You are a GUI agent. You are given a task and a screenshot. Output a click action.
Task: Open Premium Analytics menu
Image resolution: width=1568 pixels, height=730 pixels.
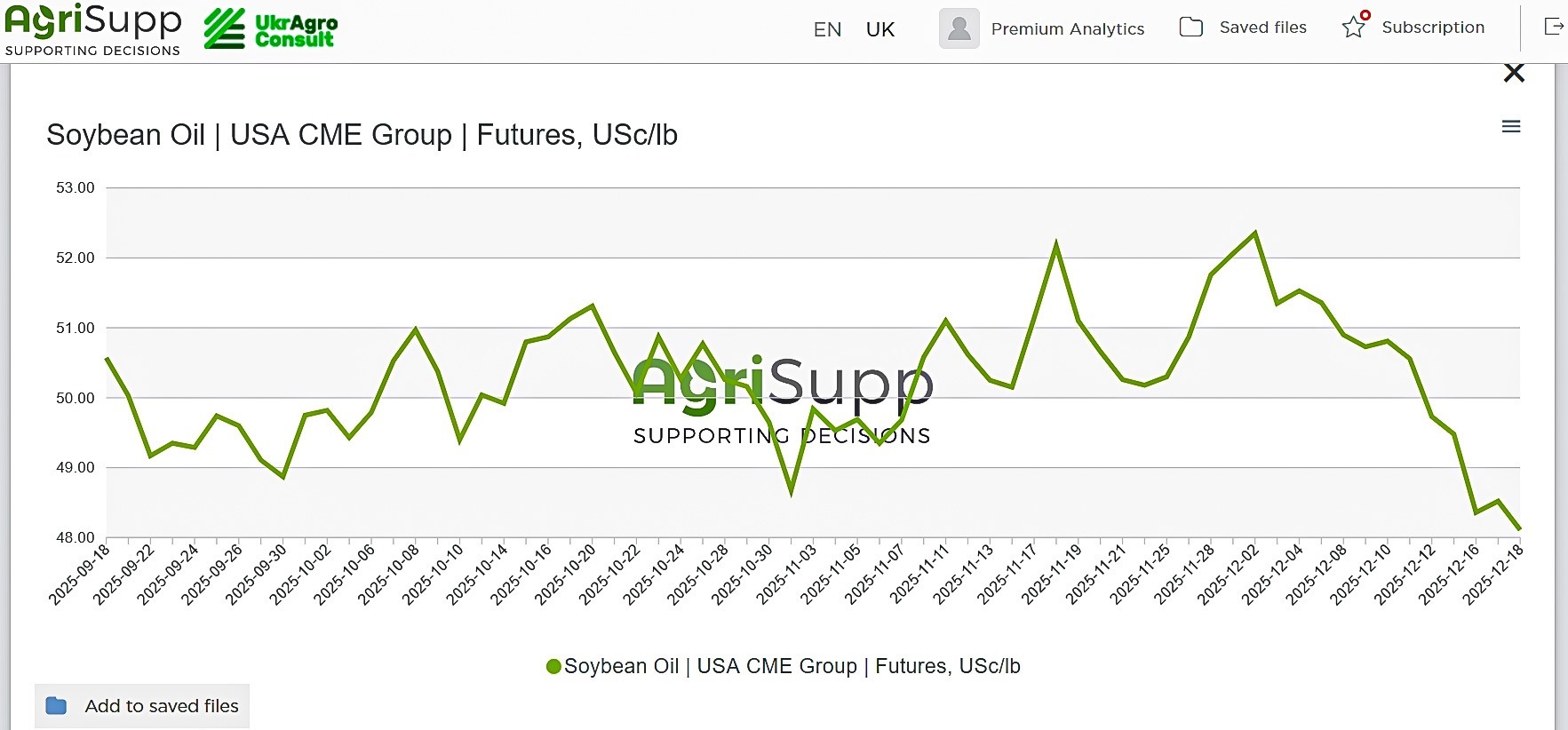pyautogui.click(x=1067, y=28)
